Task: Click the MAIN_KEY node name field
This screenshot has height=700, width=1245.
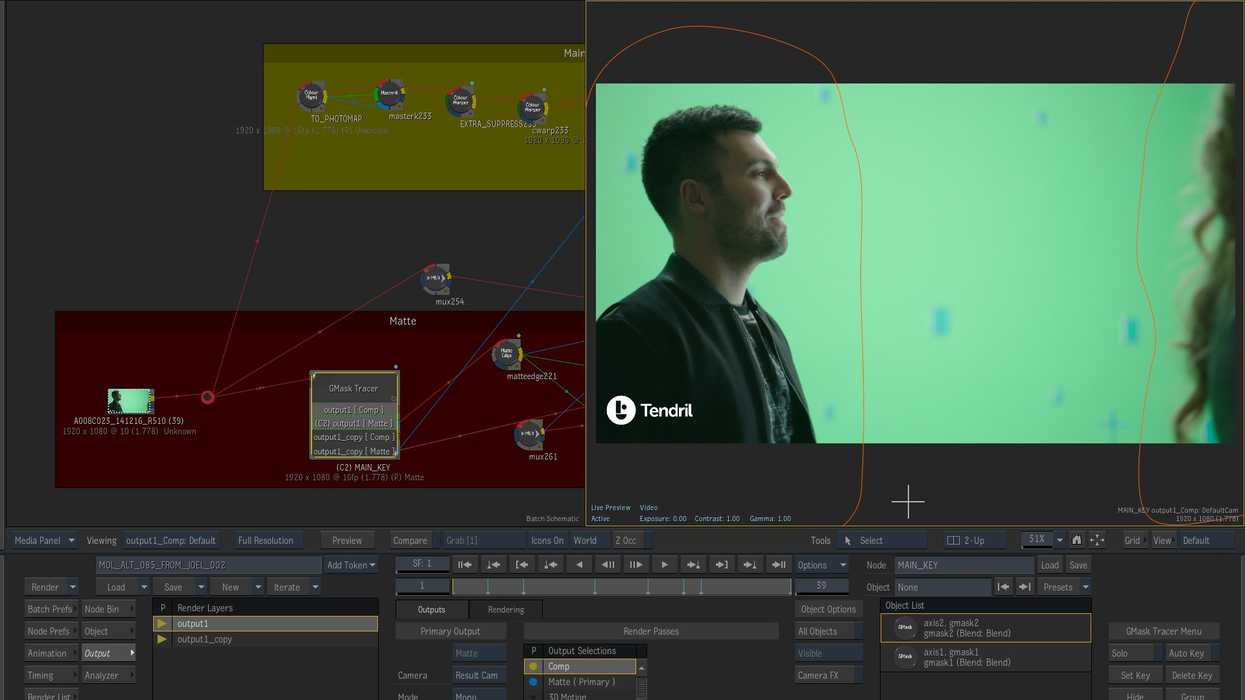Action: 963,565
